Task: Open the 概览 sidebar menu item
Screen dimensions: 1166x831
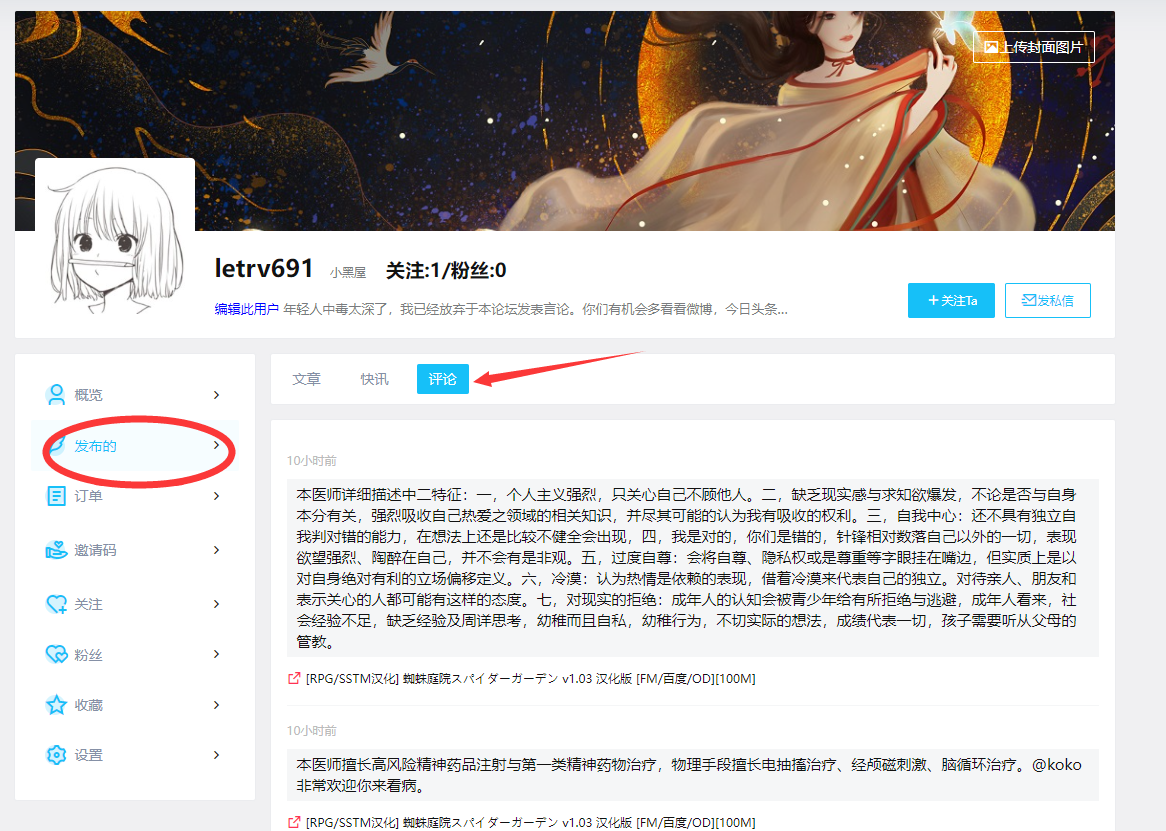Action: pos(135,395)
